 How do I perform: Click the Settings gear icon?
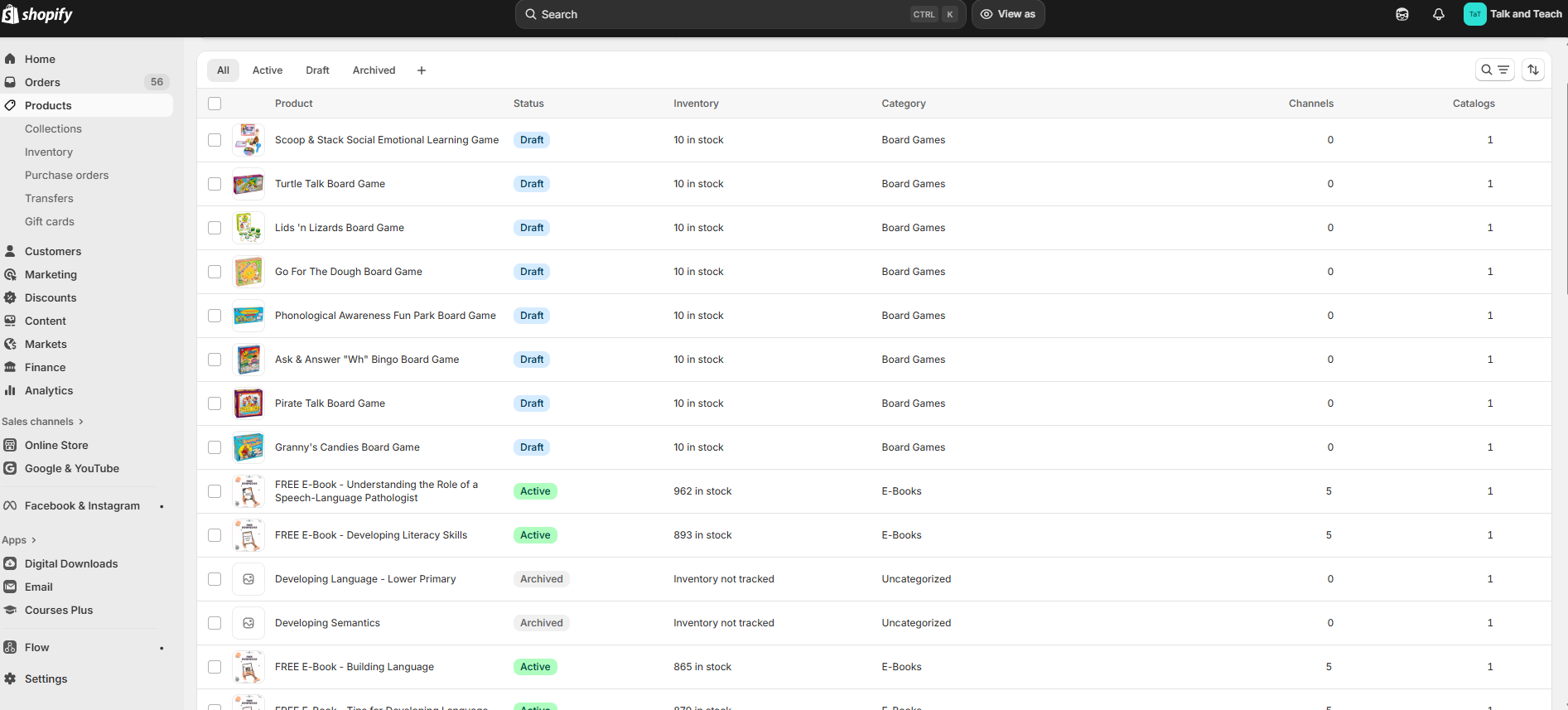click(10, 679)
